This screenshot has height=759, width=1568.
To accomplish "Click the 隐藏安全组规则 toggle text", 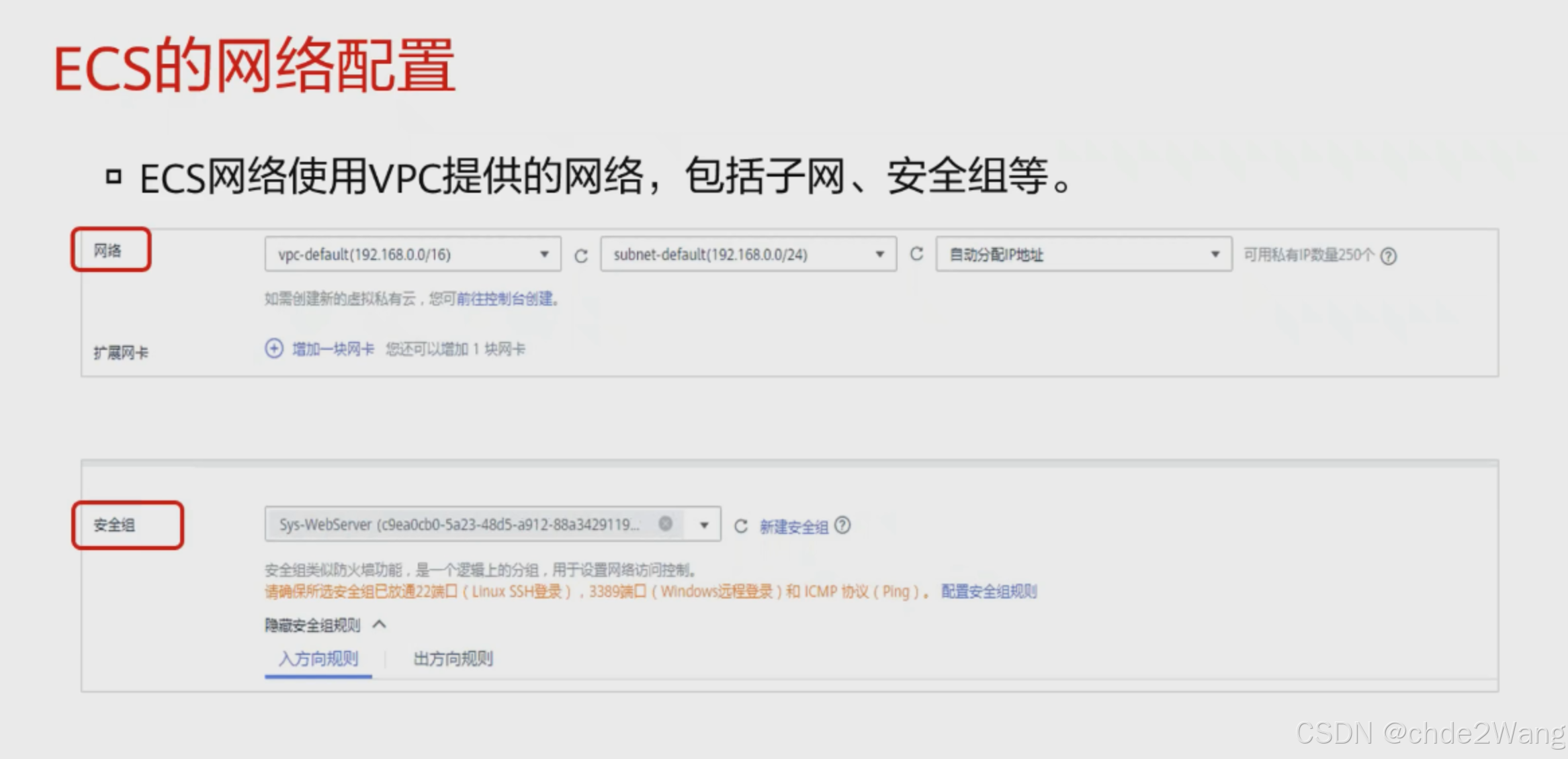I will 312,625.
